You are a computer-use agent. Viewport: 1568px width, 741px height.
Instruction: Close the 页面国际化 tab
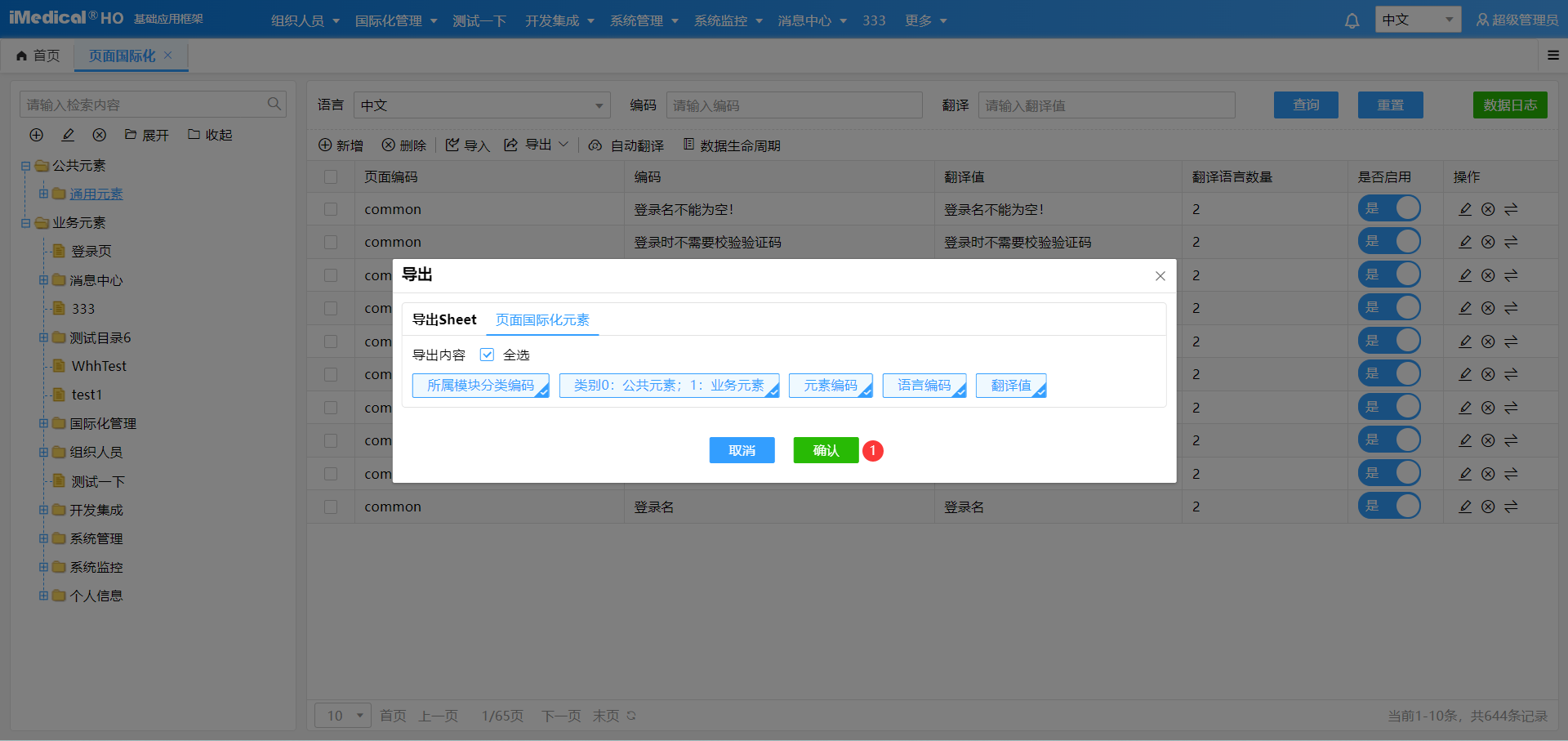(168, 55)
